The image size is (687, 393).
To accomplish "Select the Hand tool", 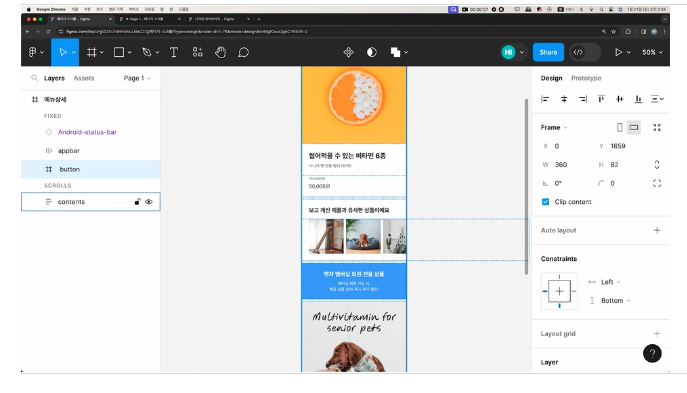I will (x=220, y=52).
